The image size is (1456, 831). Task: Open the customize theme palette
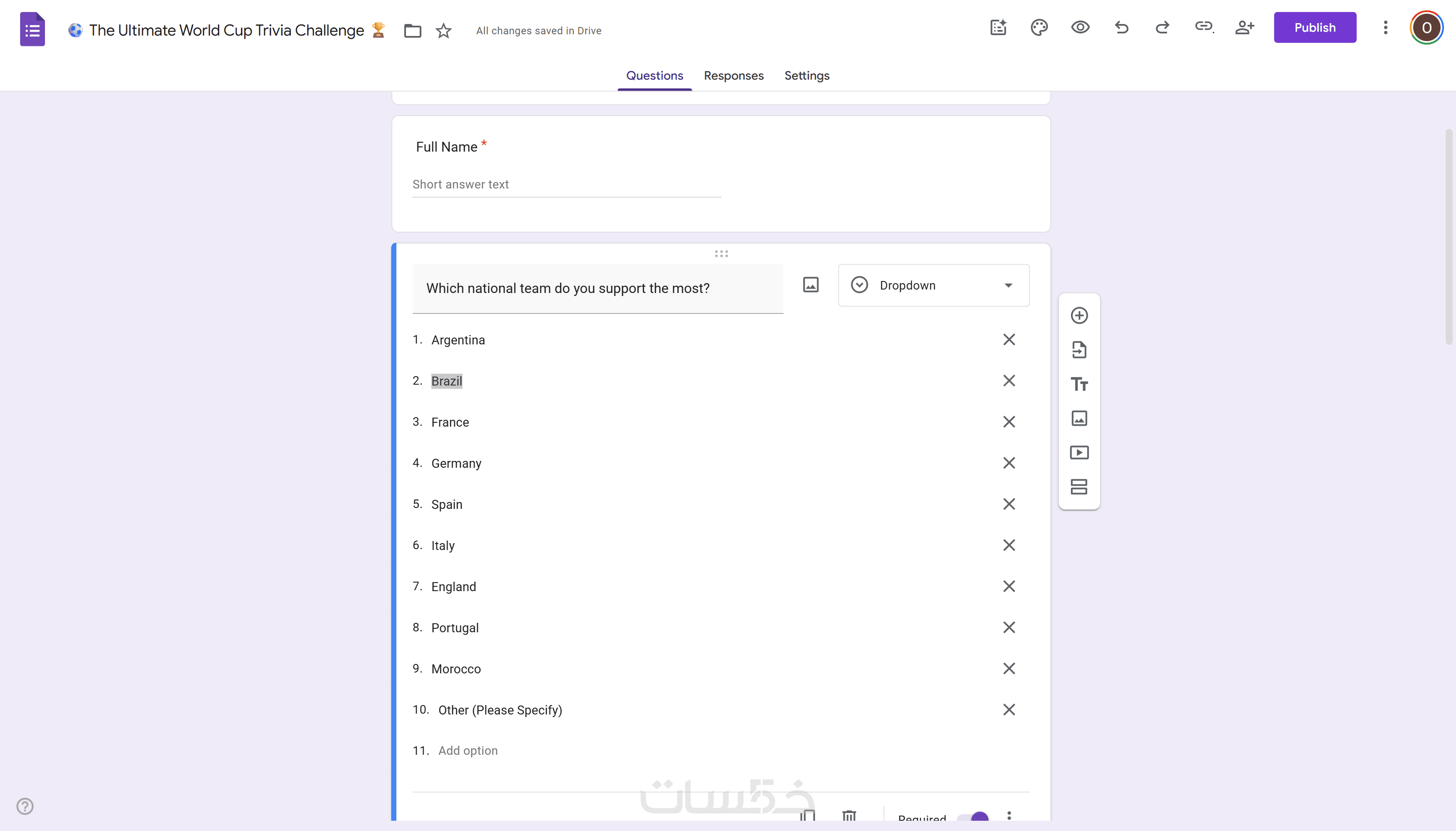coord(1039,27)
